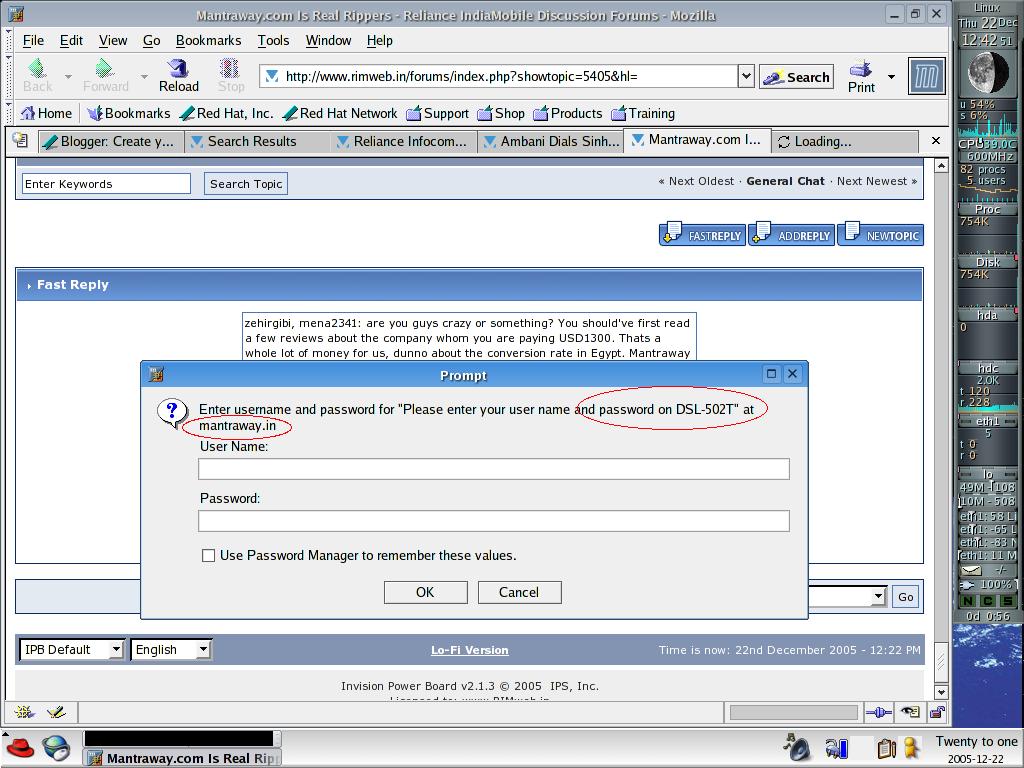1024x768 pixels.
Task: Open the Tools menu
Action: tap(273, 40)
